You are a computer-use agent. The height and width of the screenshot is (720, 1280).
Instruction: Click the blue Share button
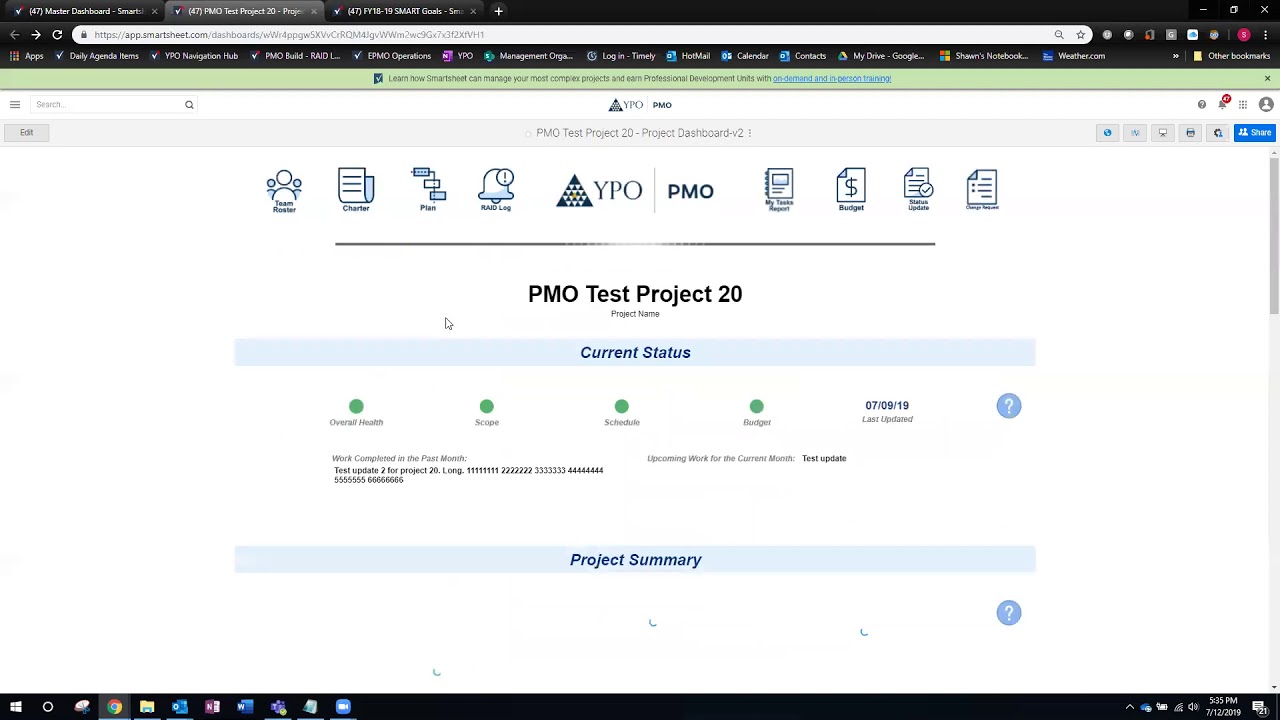click(1255, 133)
